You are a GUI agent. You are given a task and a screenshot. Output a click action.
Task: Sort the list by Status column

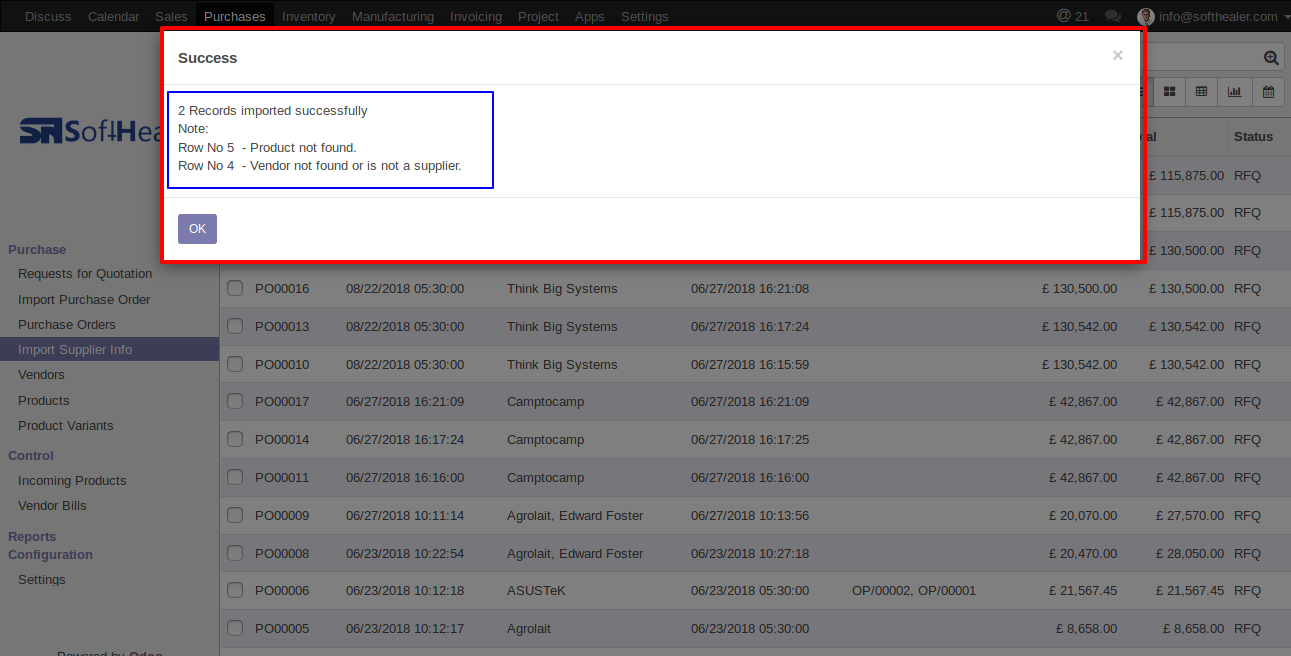coord(1253,137)
